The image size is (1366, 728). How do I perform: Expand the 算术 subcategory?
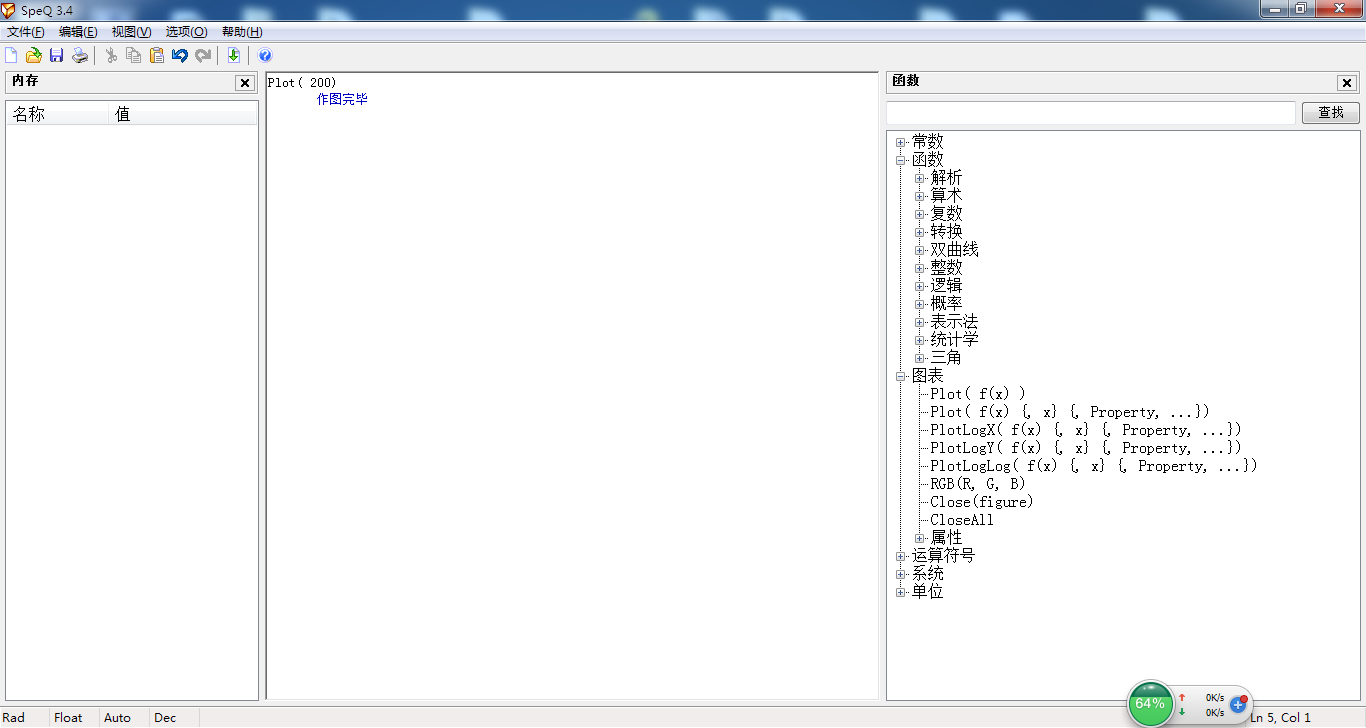coord(921,196)
